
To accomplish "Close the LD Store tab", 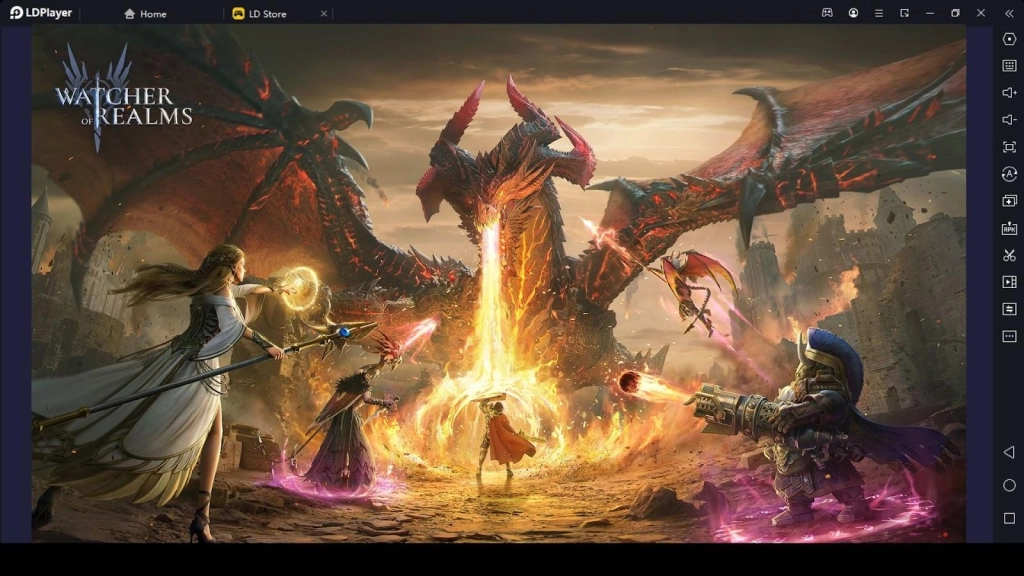I will 323,14.
